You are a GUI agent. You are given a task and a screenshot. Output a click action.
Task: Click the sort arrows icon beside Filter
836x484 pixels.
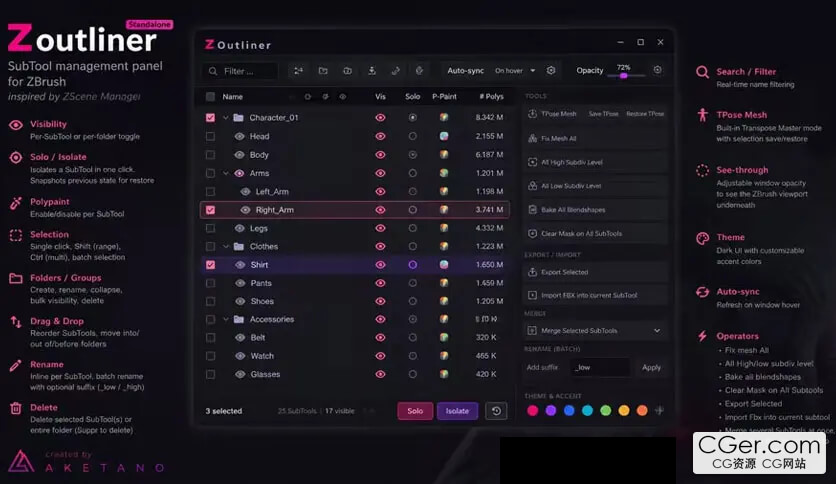point(298,70)
